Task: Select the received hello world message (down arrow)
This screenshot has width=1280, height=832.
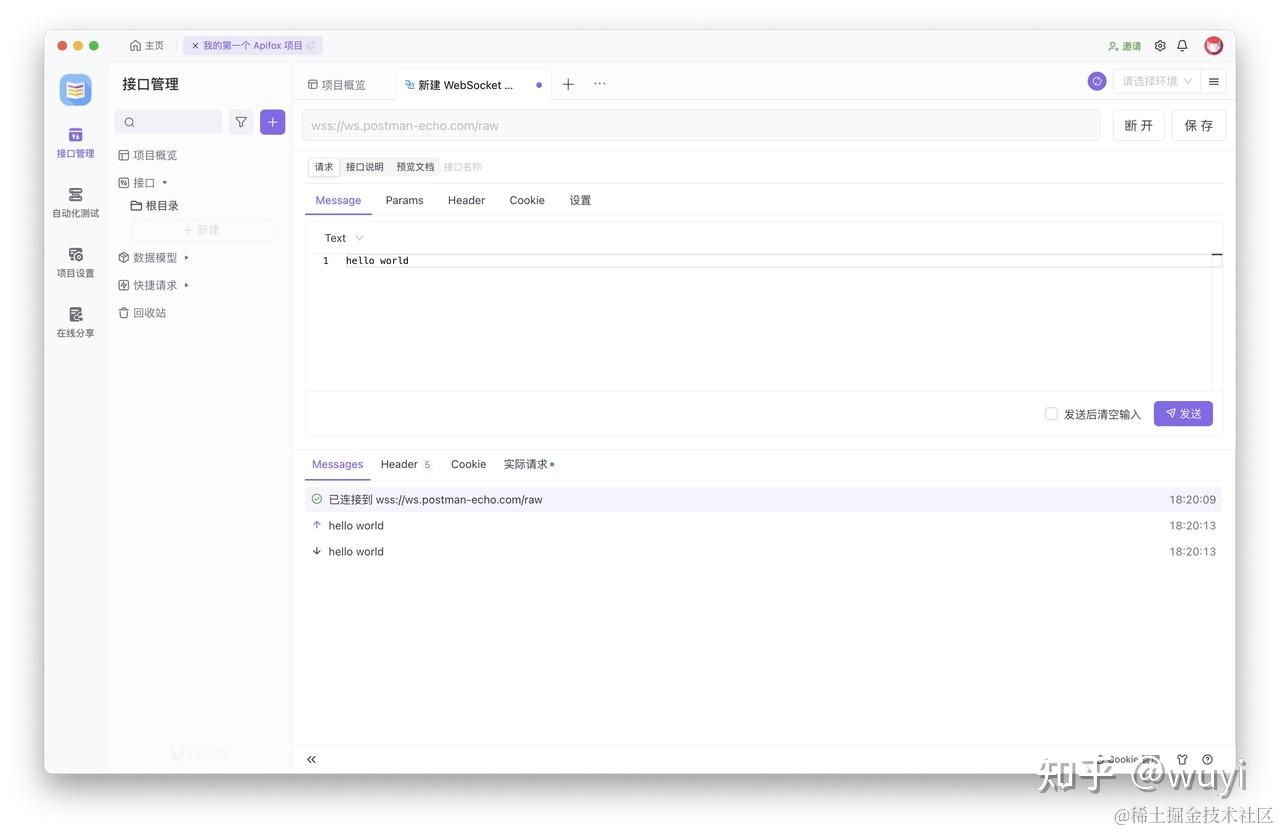Action: (763, 551)
